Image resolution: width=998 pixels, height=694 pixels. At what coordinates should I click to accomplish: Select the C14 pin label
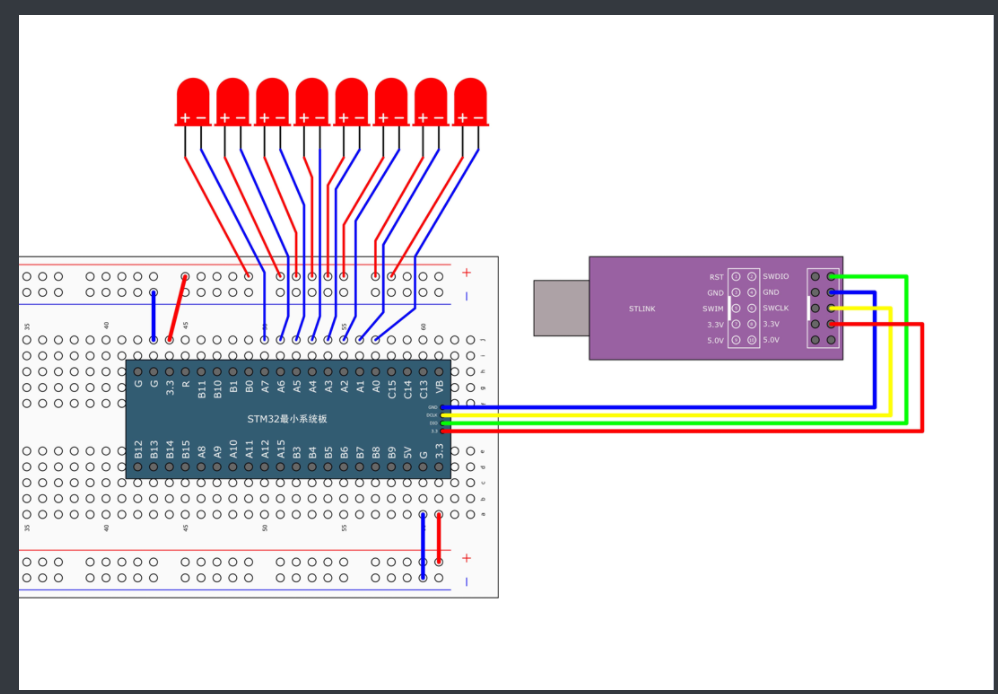pos(407,389)
